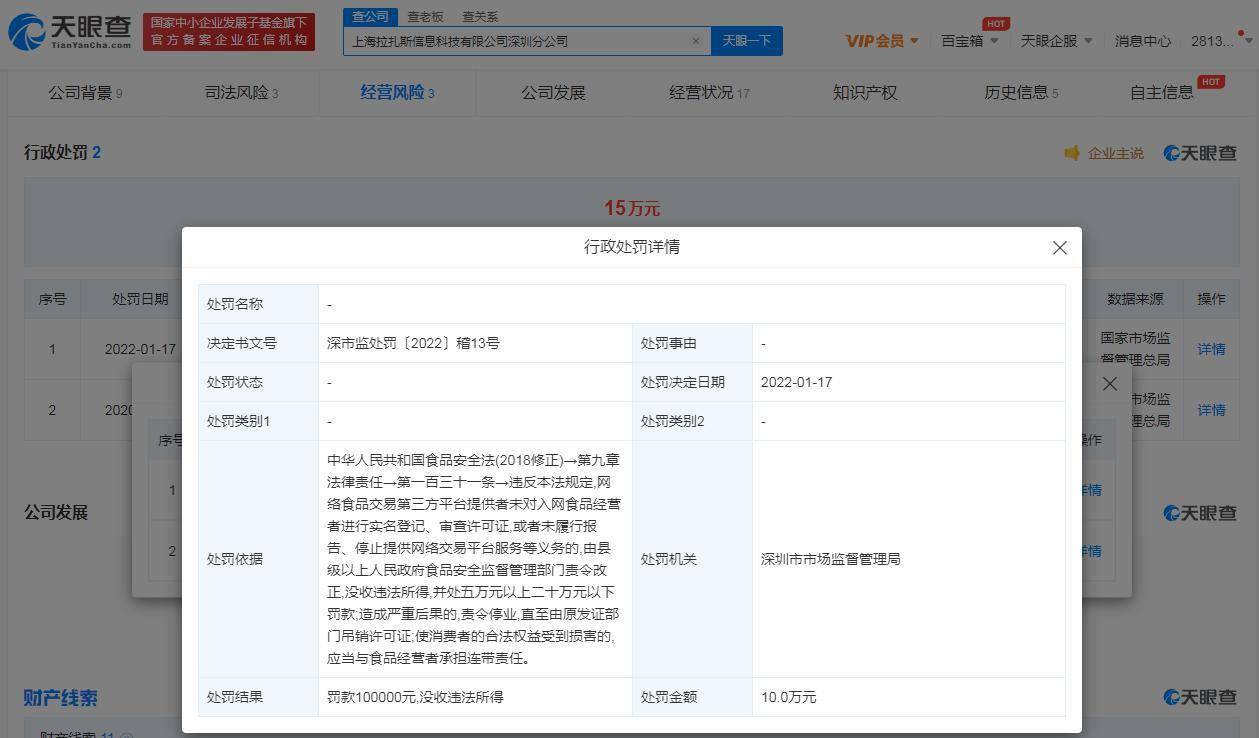Viewport: 1259px width, 738px height.
Task: Click the 天眼查 watermark logo beside 企业主说
Action: pos(1200,153)
